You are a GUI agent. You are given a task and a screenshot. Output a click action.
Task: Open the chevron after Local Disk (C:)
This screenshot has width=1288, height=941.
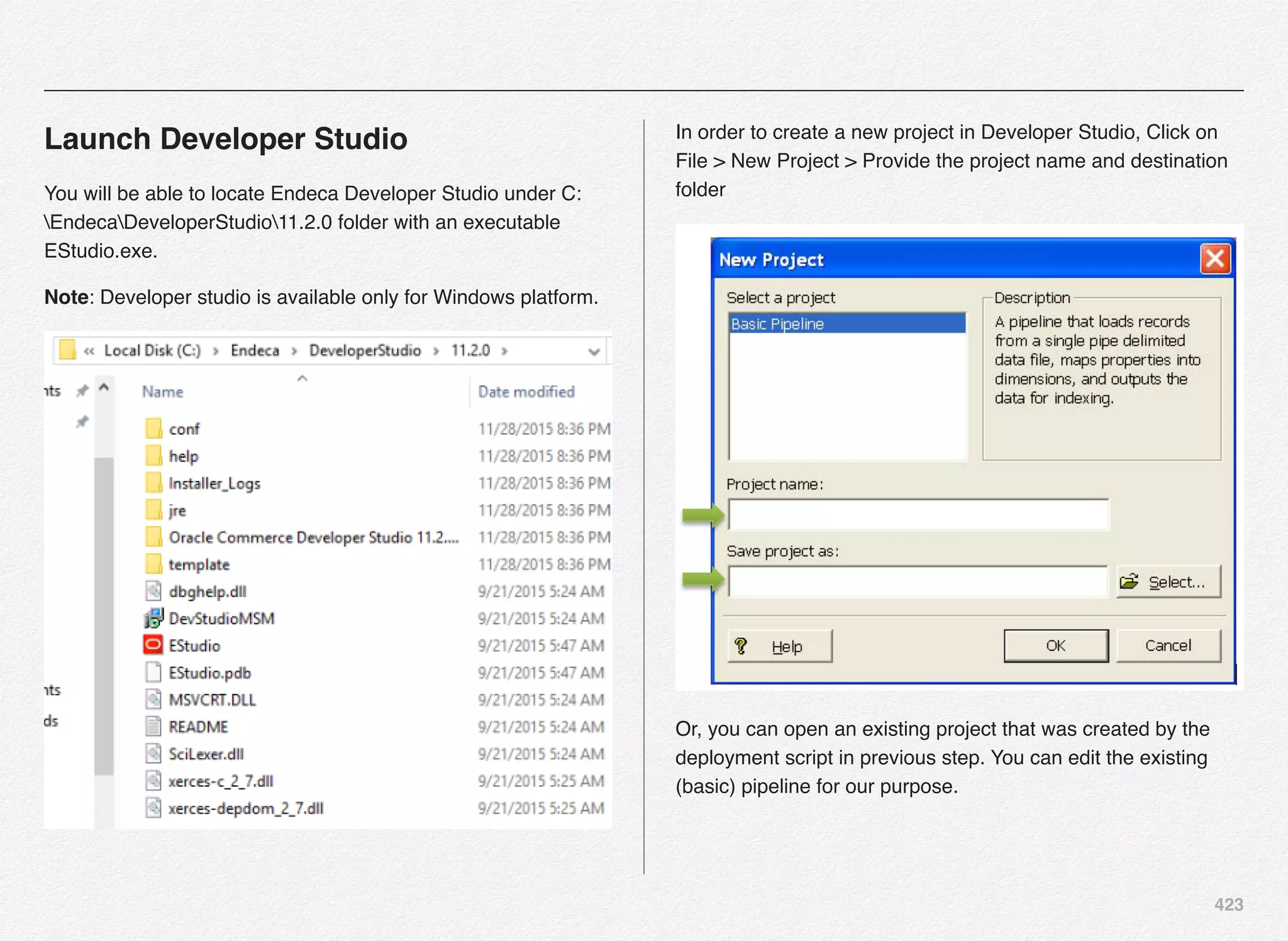coord(216,351)
